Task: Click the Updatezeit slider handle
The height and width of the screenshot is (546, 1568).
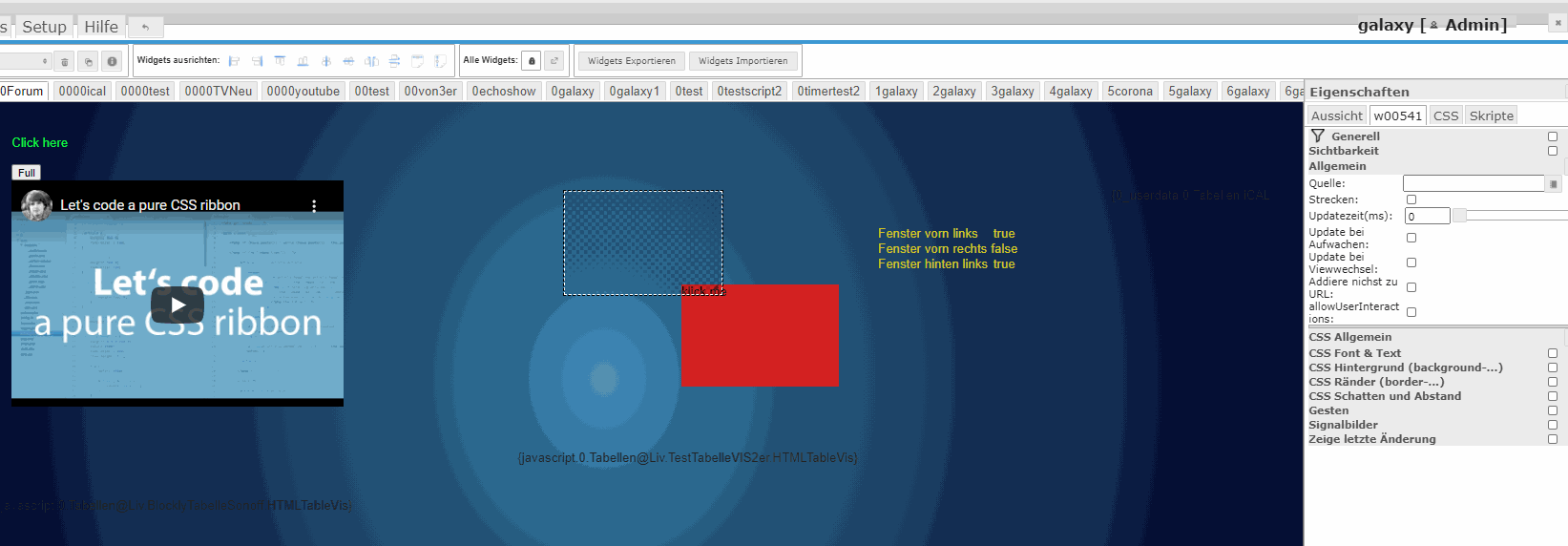Action: [x=1459, y=216]
